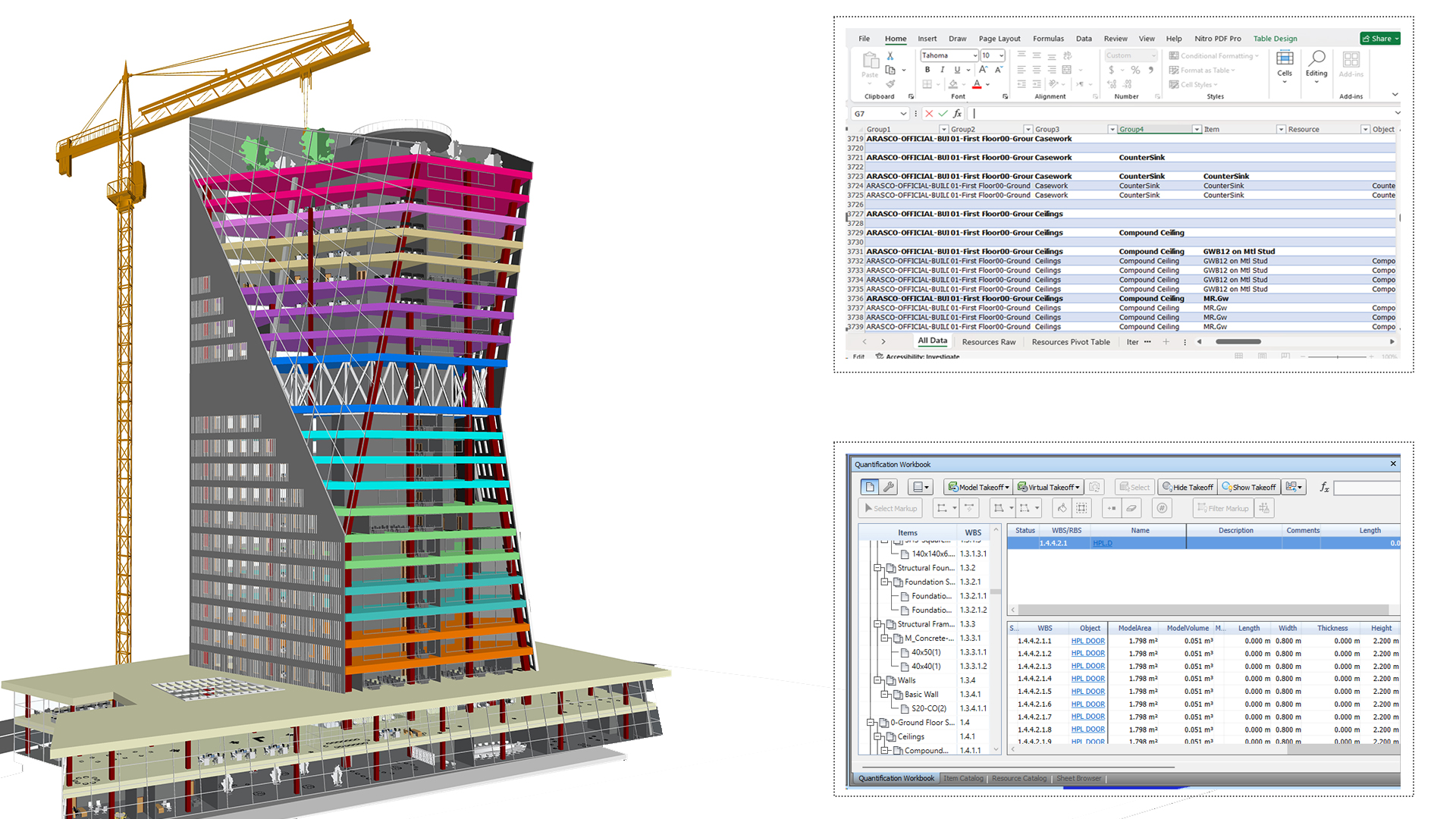
Task: Click the Count markup hash icon
Action: point(1162,508)
